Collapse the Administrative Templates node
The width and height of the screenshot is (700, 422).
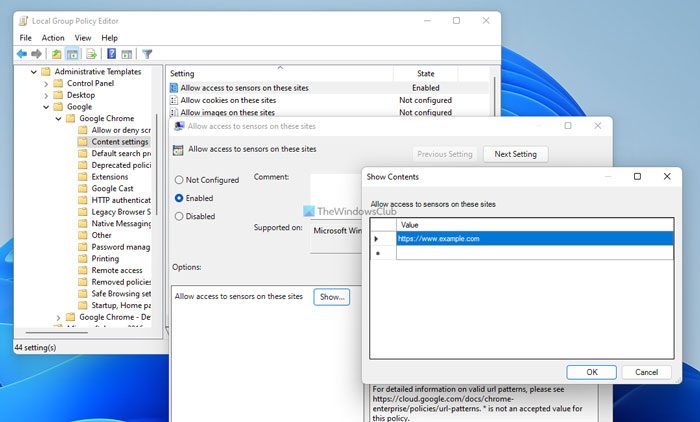34,71
